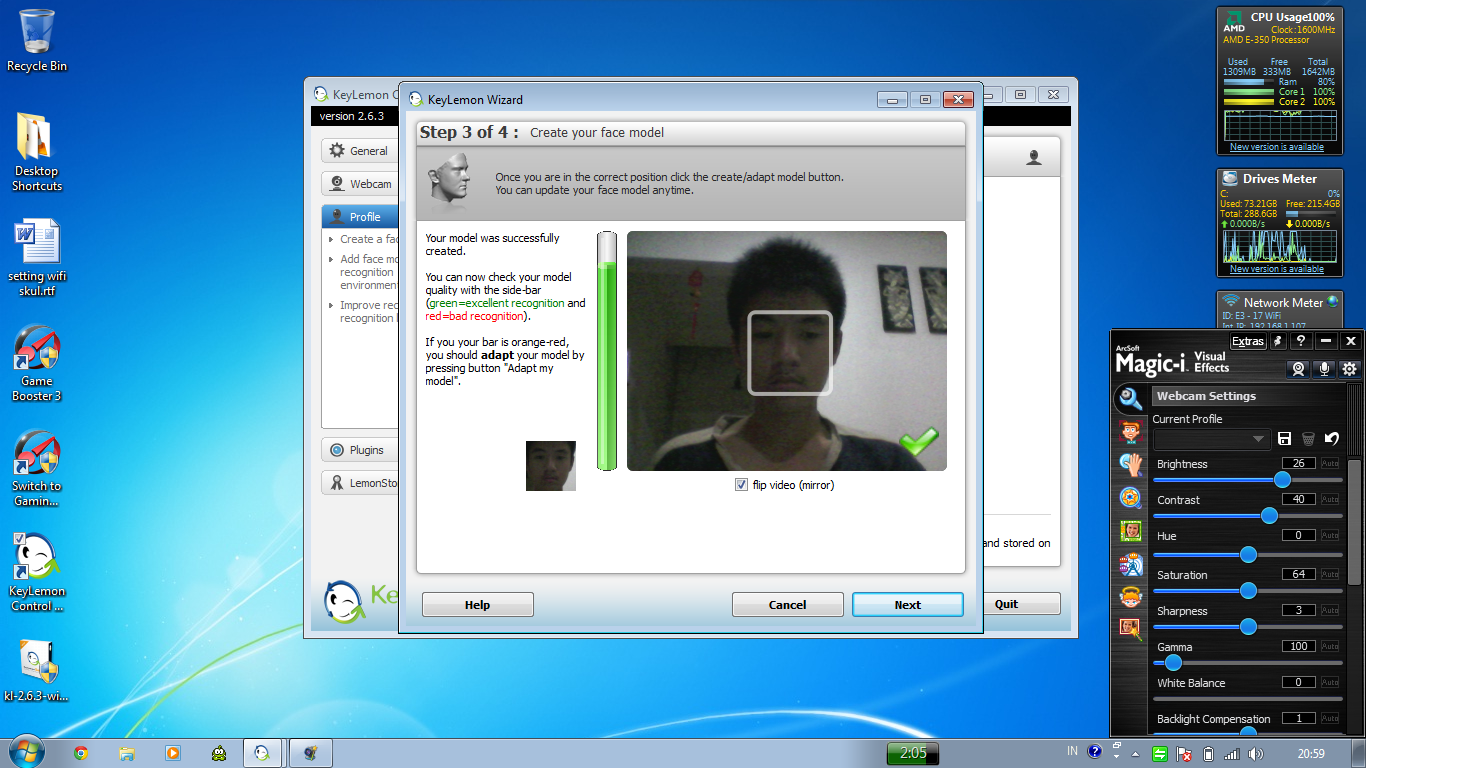Open the LemonStore section in KeyLemon
The width and height of the screenshot is (1484, 768).
tap(360, 483)
